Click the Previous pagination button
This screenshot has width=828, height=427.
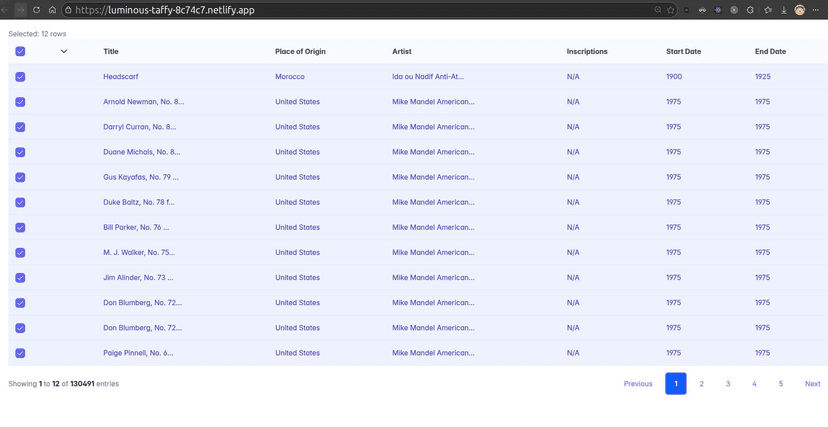tap(638, 384)
